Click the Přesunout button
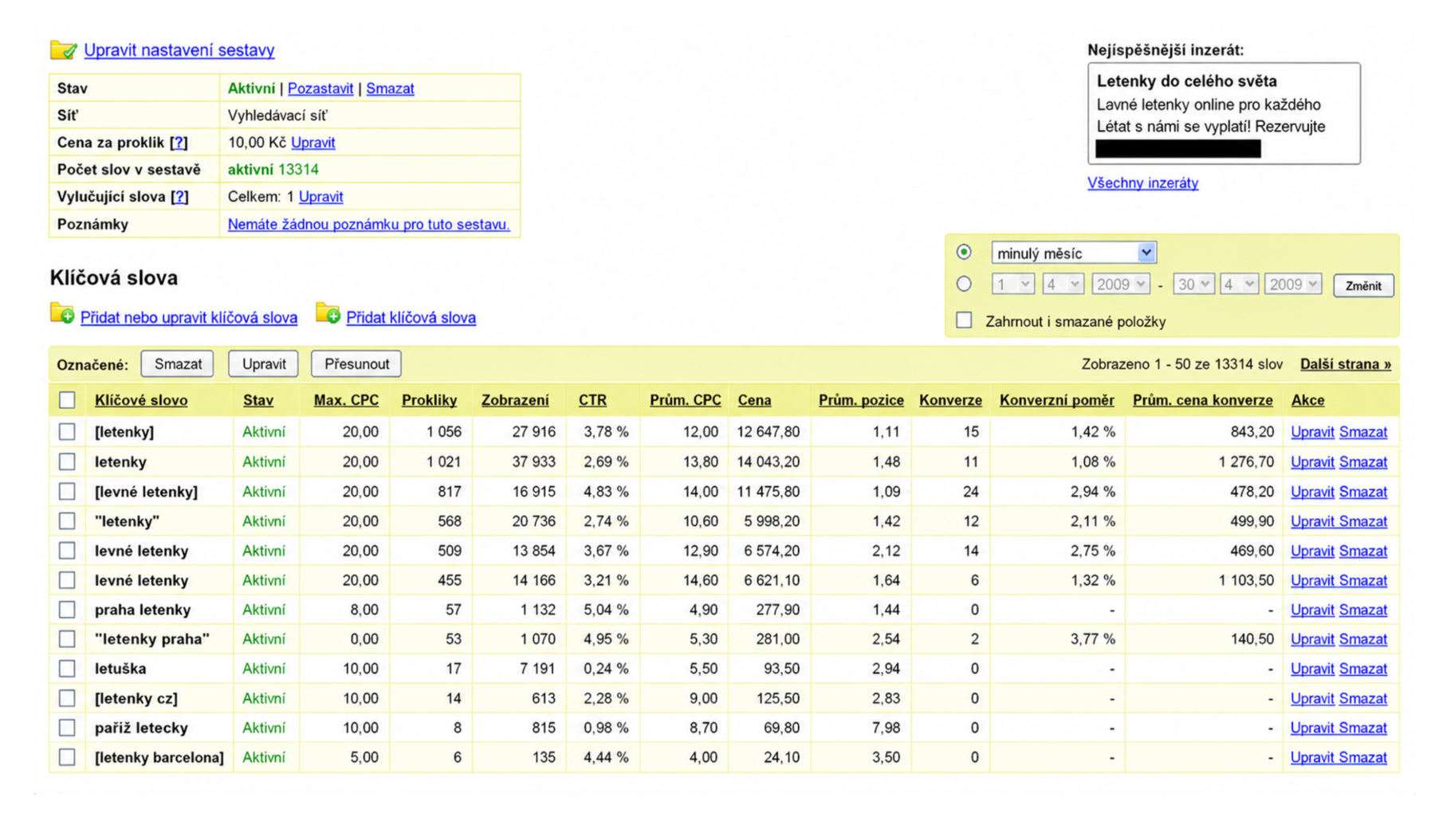The height and width of the screenshot is (840, 1435). [x=356, y=364]
